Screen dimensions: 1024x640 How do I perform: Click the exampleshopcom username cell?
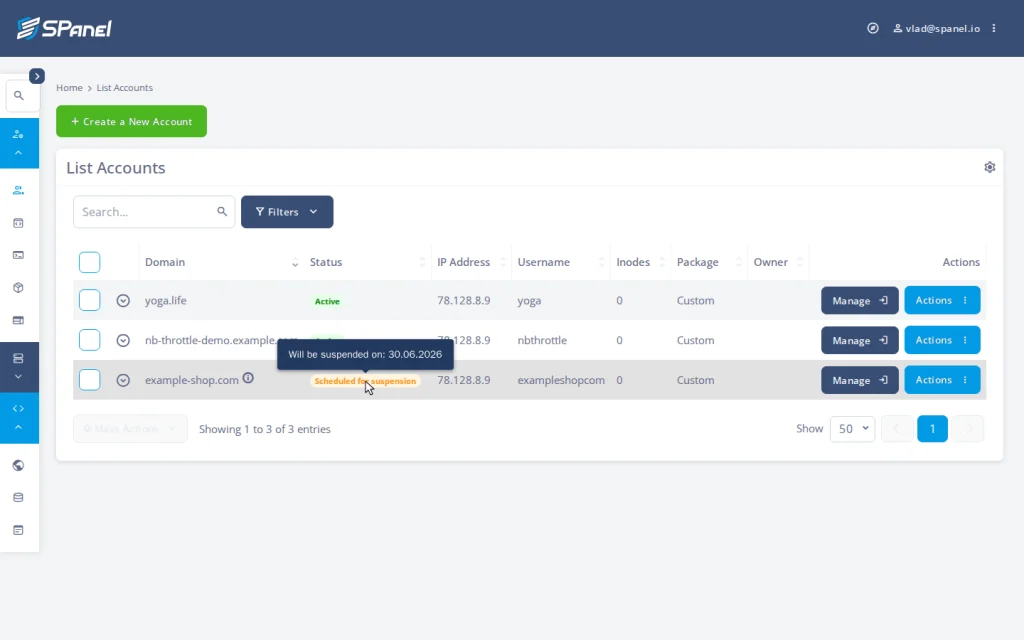point(561,380)
